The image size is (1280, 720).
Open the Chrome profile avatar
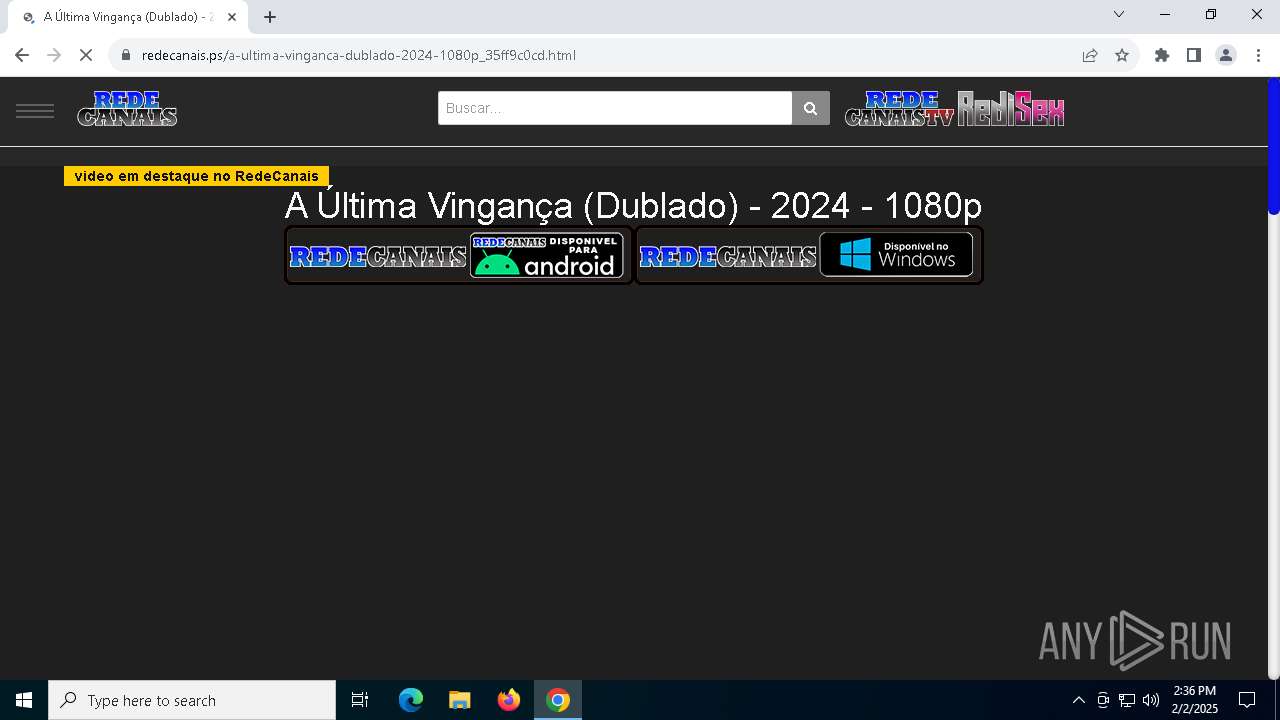point(1226,55)
